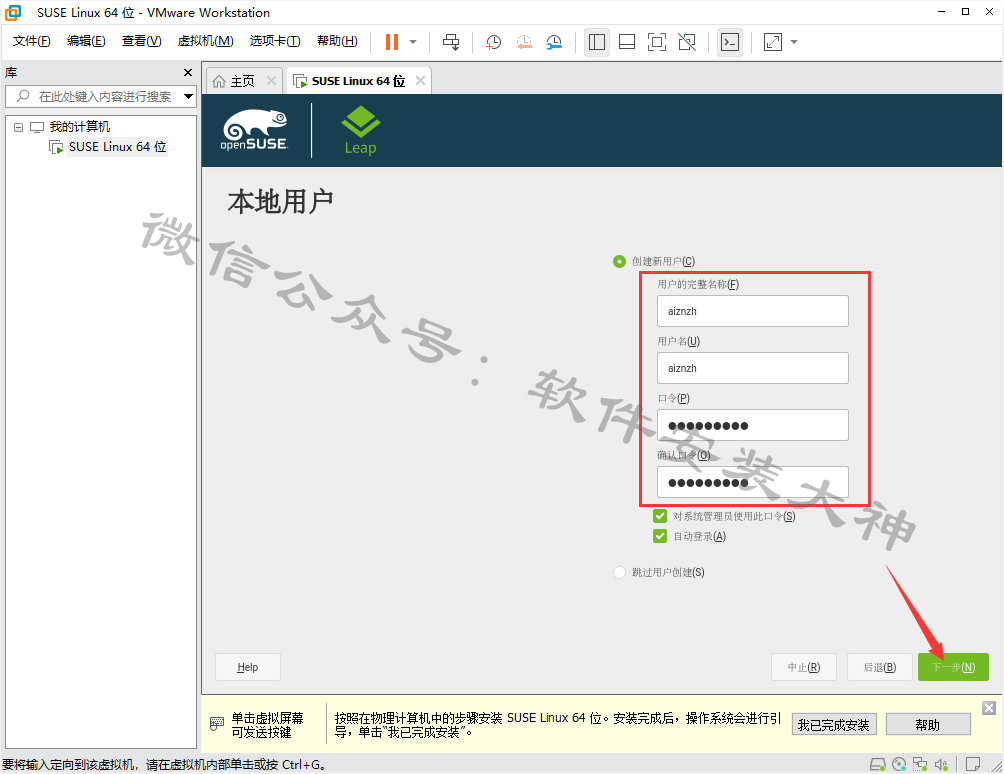Open the 选项卡(T) menu
Viewport: 1004px width, 774px height.
pos(275,41)
